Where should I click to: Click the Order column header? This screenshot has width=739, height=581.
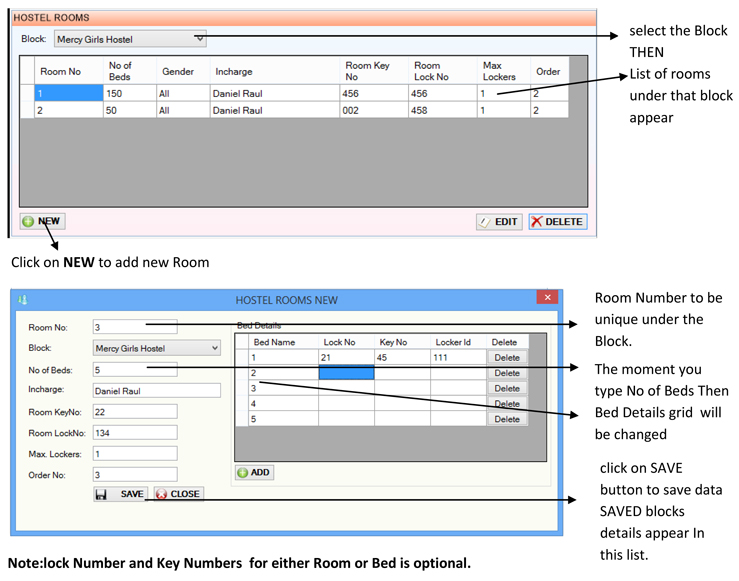550,71
